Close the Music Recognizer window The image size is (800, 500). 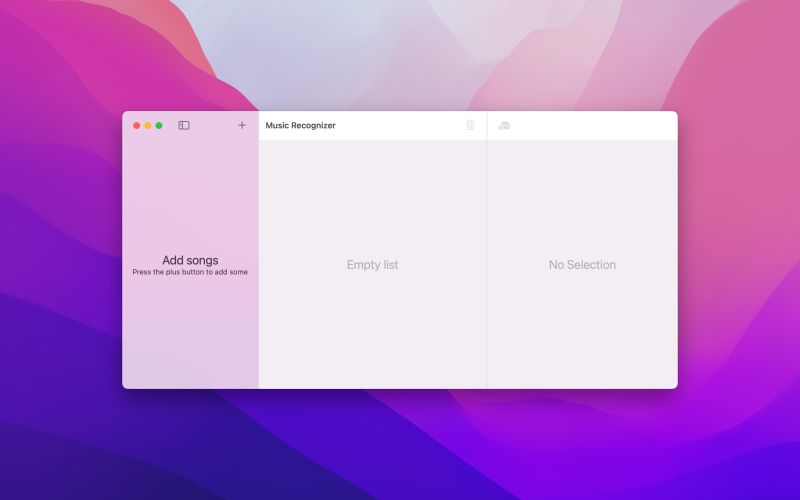[x=137, y=126]
